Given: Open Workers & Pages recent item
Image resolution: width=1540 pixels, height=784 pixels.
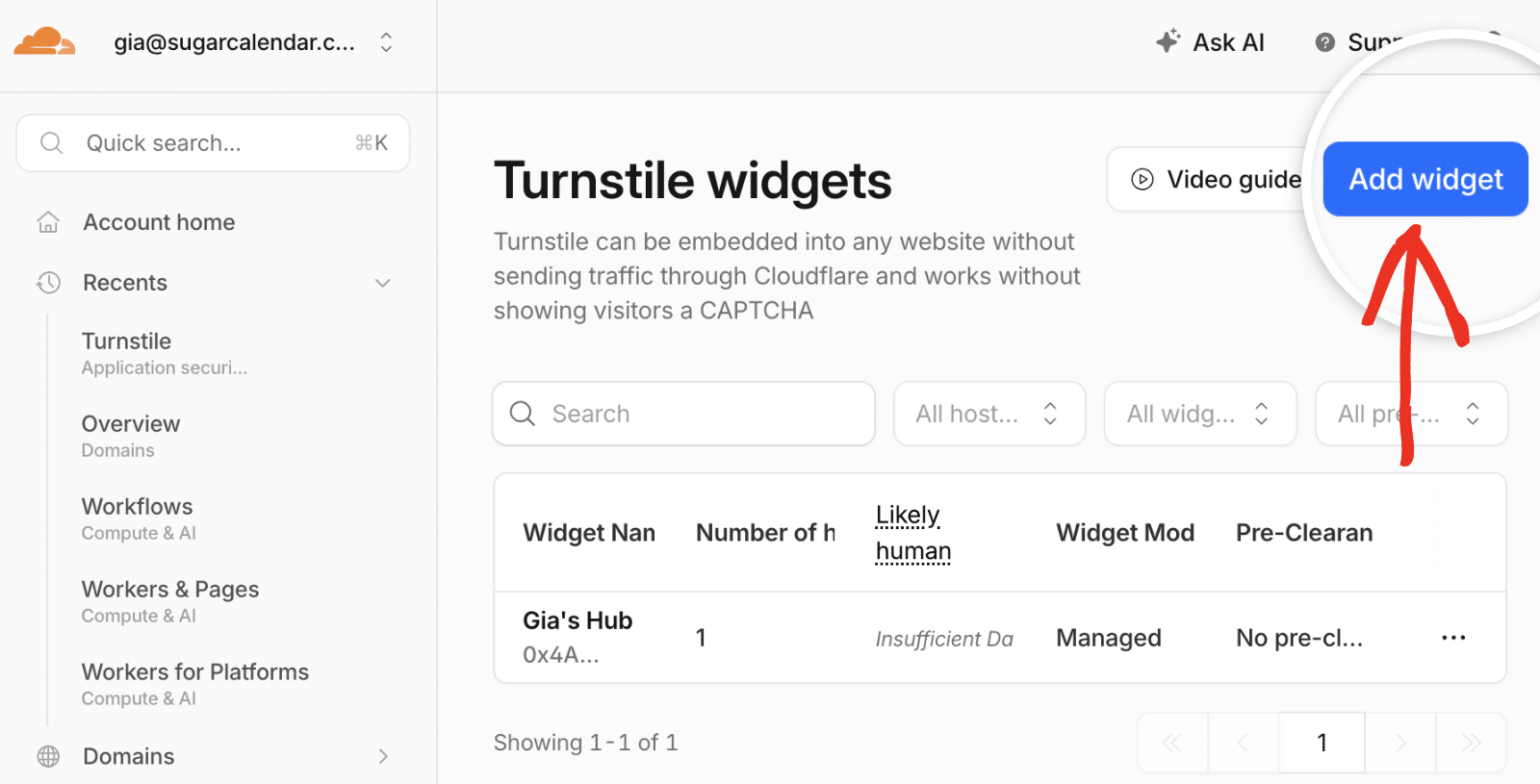Looking at the screenshot, I should point(170,601).
